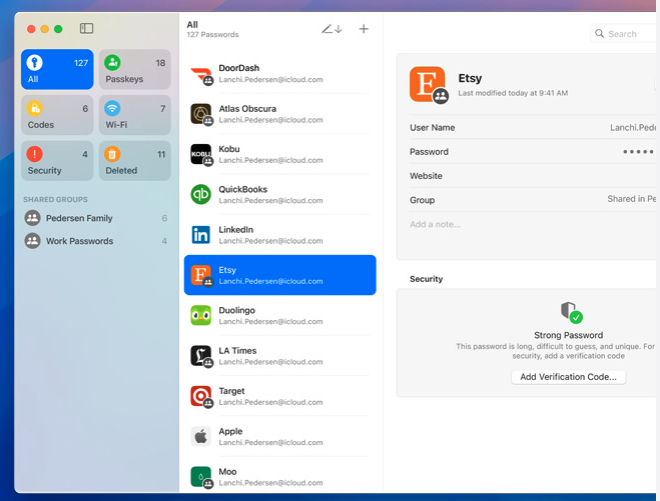The image size is (660, 501).
Task: Open the DoorDash password entry
Action: tap(280, 74)
